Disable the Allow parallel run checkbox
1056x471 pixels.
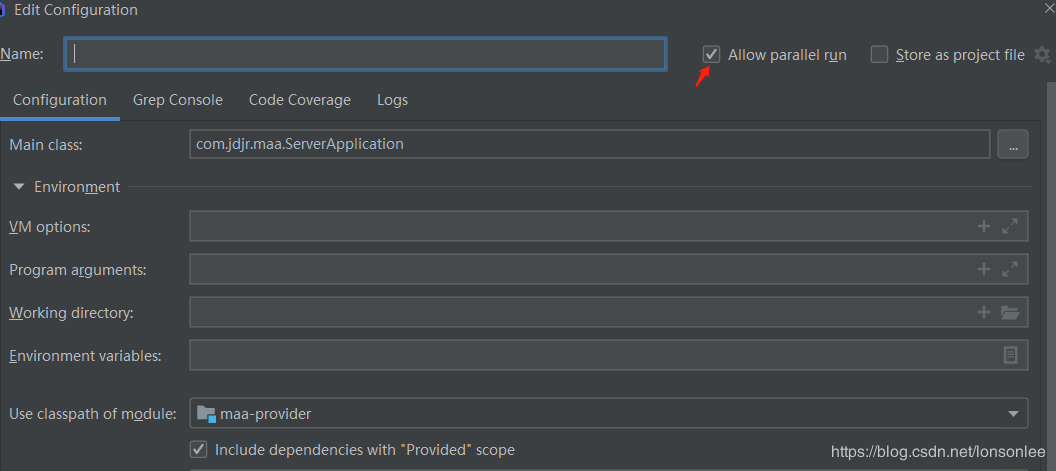(711, 55)
